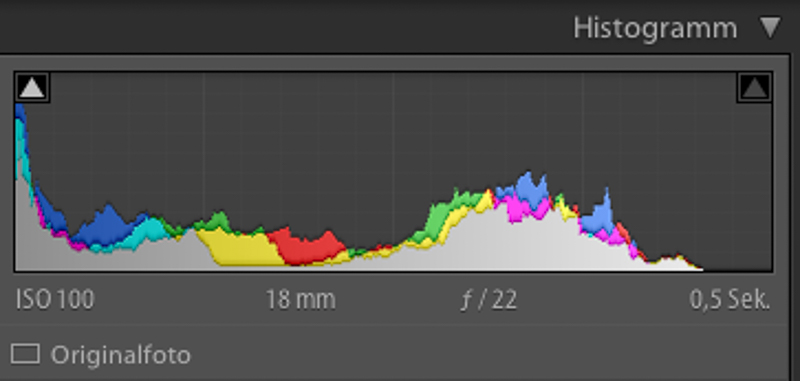Click the histogram graph area
Viewport: 800px width, 381px height.
pyautogui.click(x=393, y=172)
